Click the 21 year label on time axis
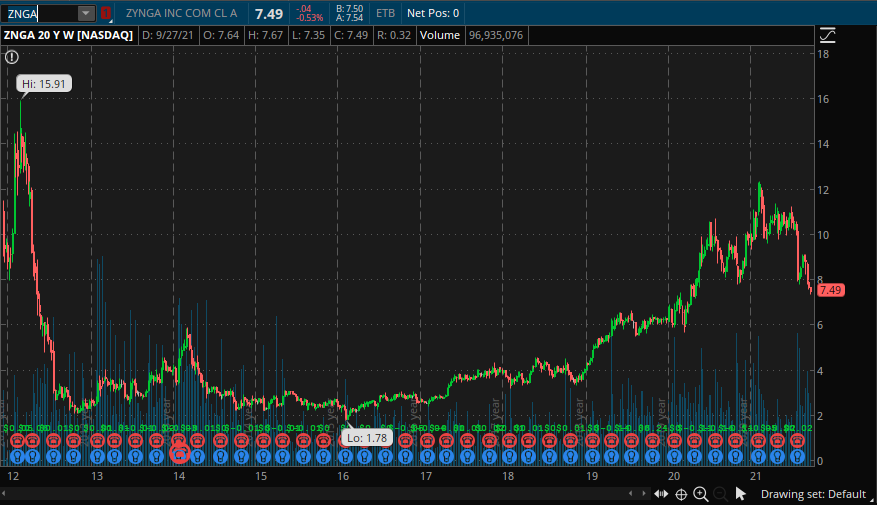Image resolution: width=877 pixels, height=505 pixels. 756,476
